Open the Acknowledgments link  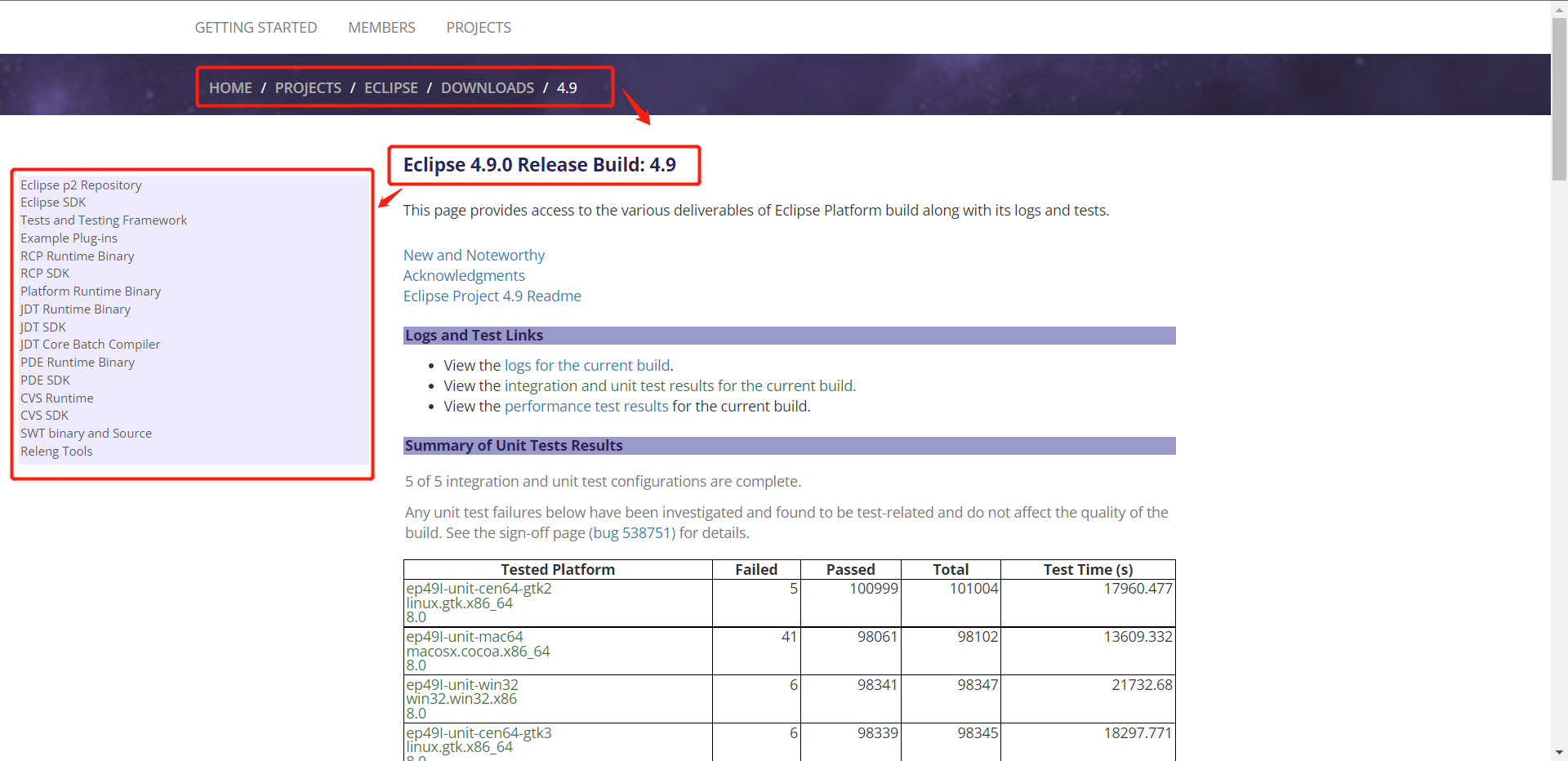464,276
